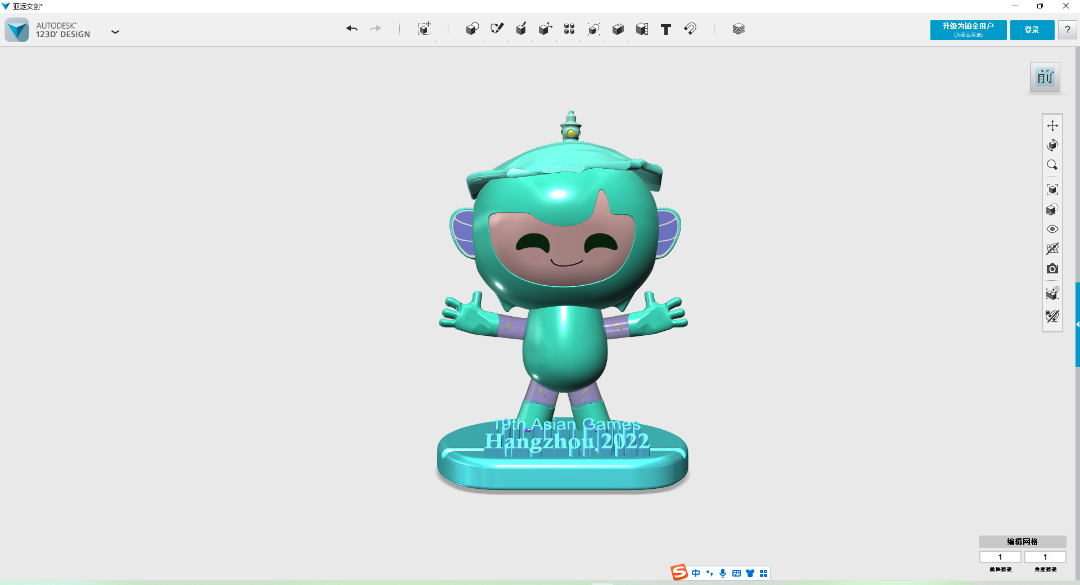
Task: Expand the blue side panel arrow
Action: point(1077,325)
